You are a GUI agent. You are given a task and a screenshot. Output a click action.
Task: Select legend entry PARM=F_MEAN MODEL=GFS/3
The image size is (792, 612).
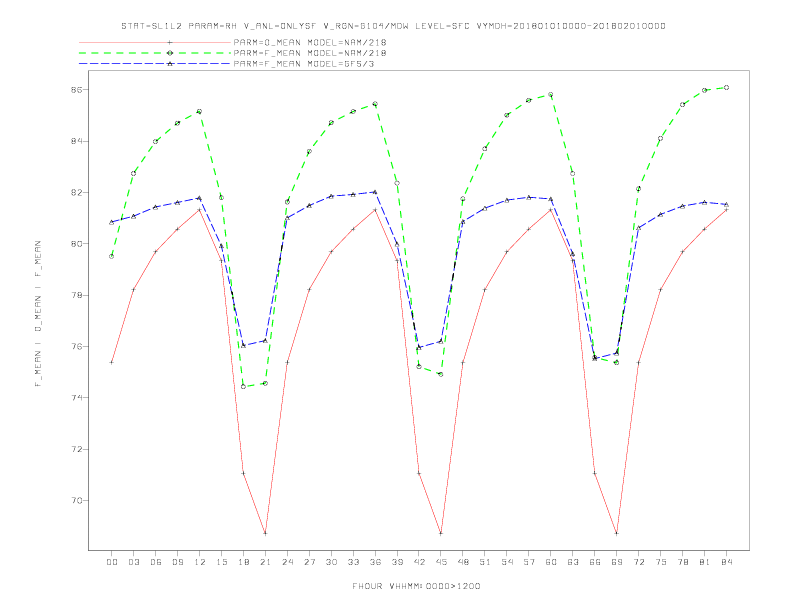(304, 64)
